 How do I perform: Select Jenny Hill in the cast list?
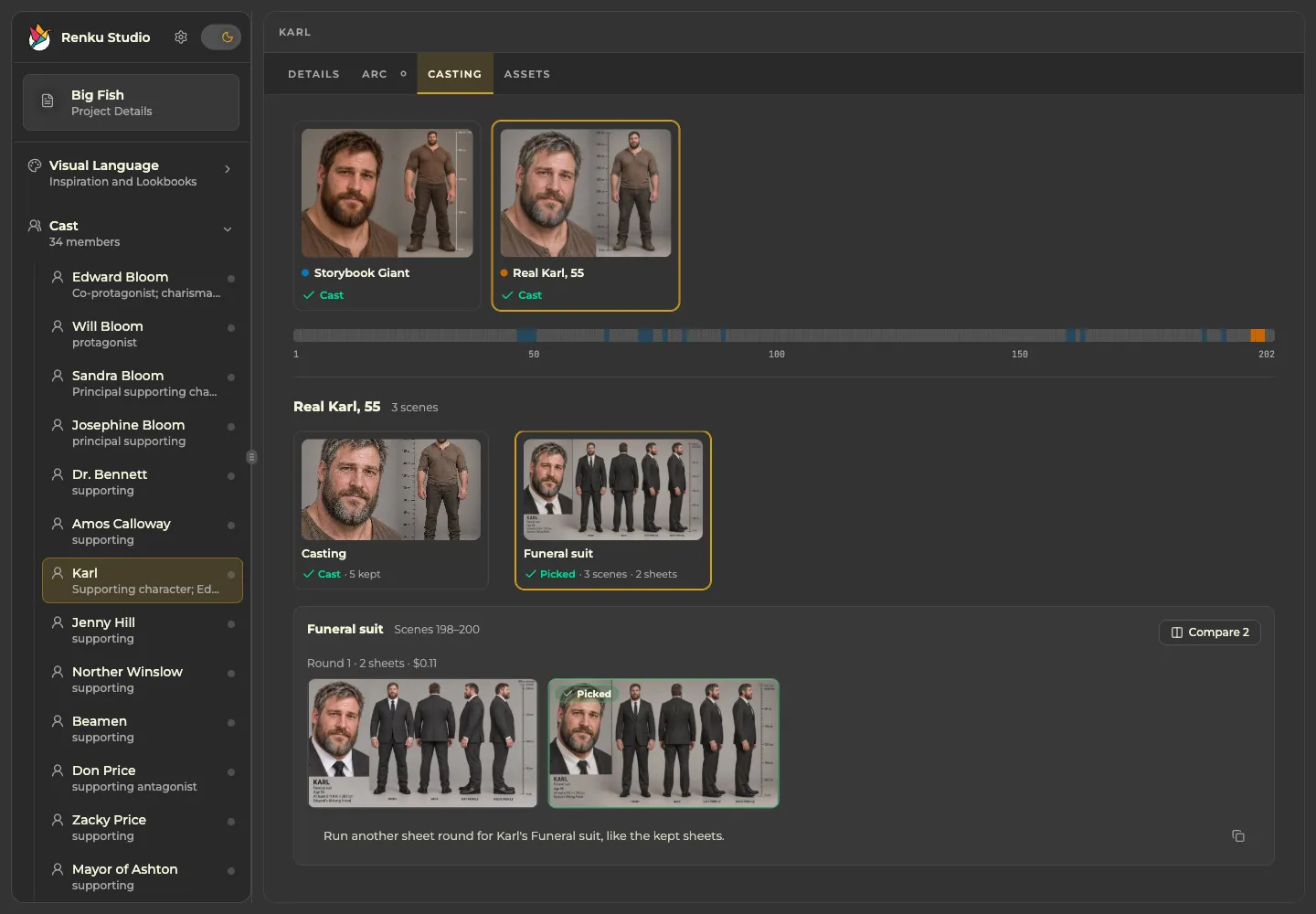click(143, 630)
